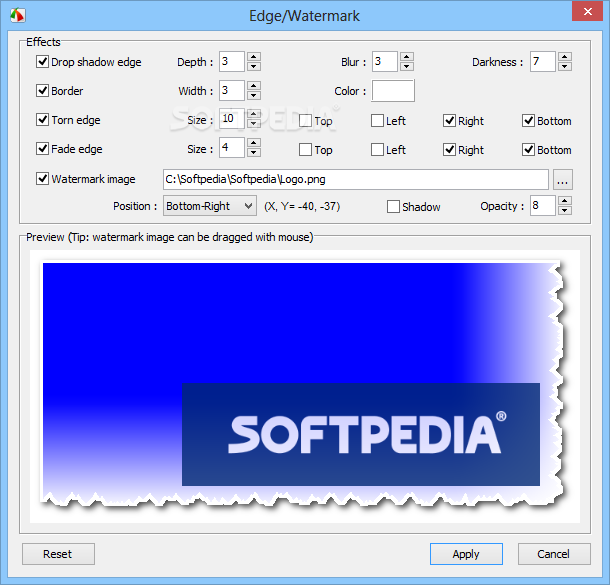Toggle the Border checkbox
The image size is (610, 585).
point(42,90)
